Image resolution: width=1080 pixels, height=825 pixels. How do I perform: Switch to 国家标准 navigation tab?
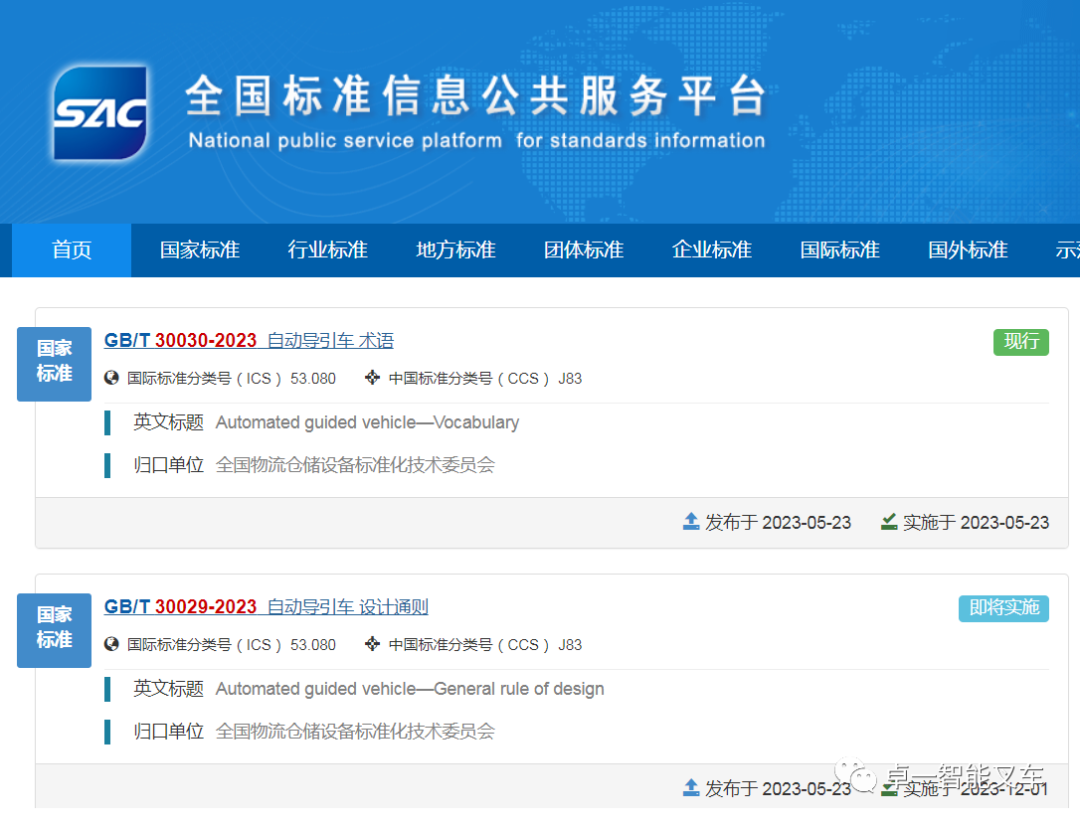200,250
